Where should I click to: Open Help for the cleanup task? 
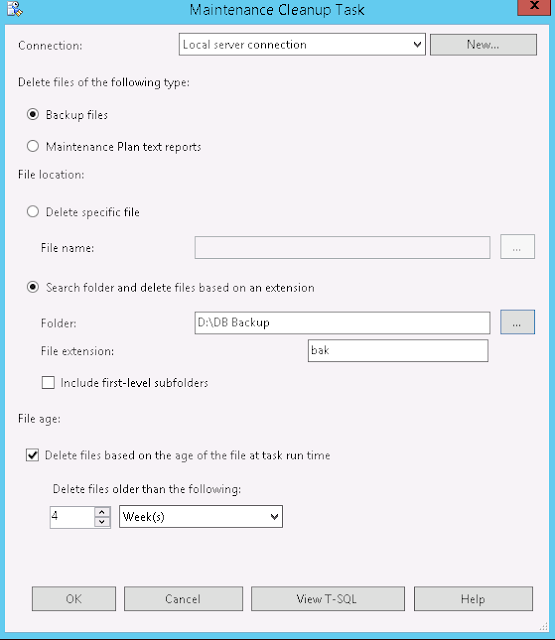[473, 599]
